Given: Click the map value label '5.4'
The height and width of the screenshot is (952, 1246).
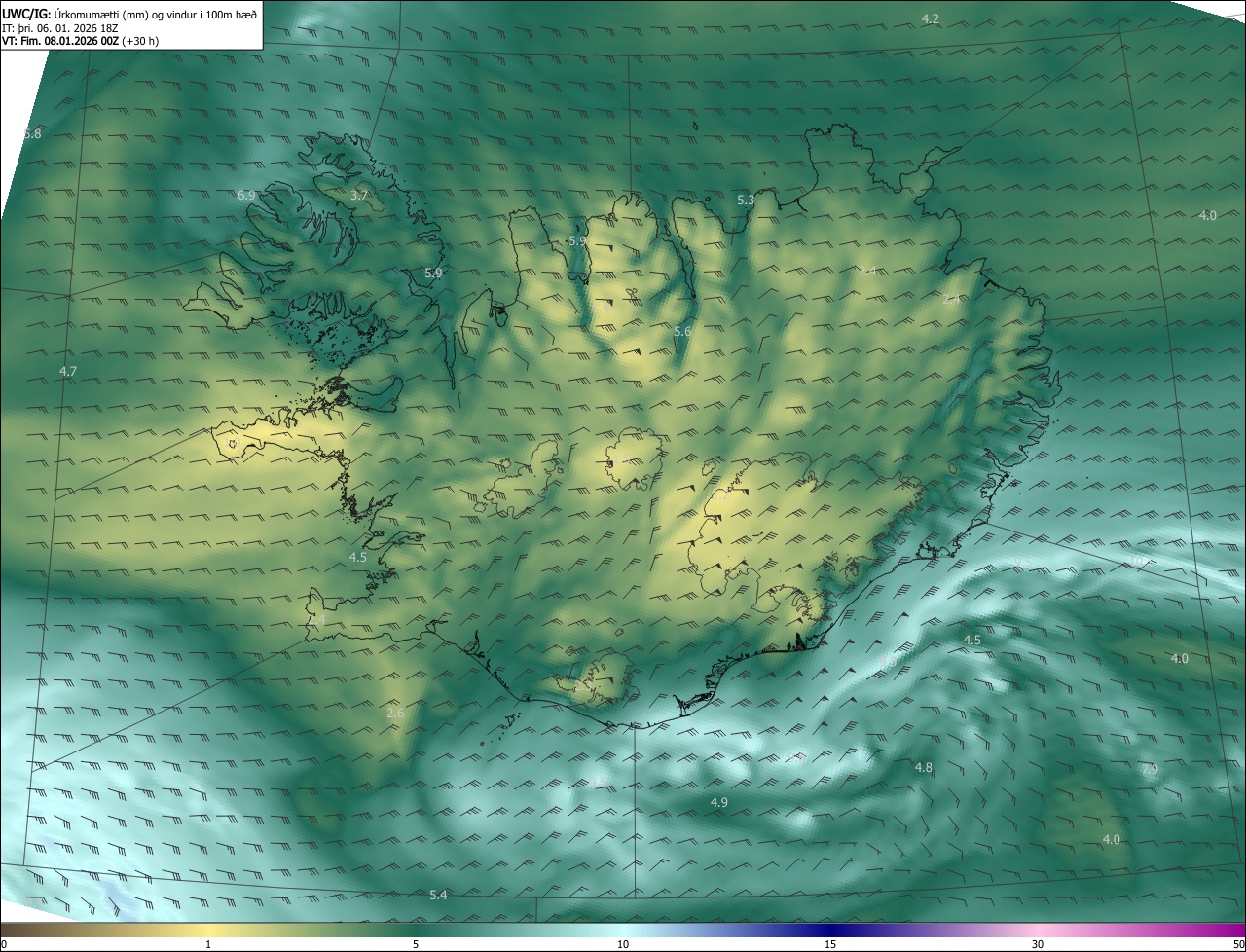Looking at the screenshot, I should [438, 896].
